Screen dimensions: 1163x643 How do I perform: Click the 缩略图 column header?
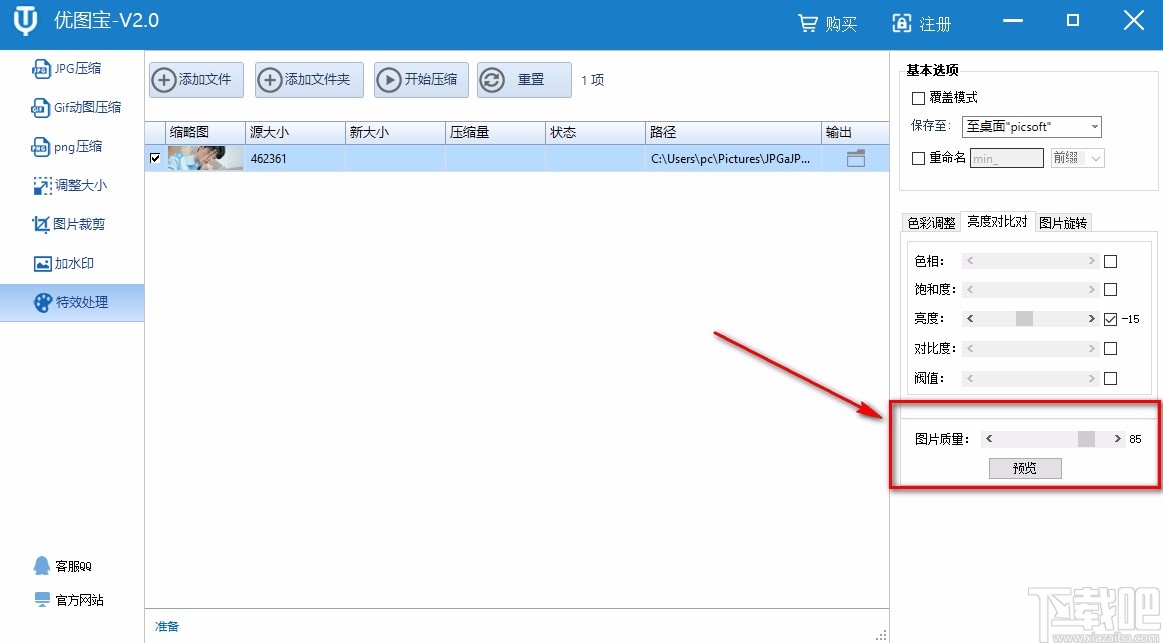click(205, 132)
